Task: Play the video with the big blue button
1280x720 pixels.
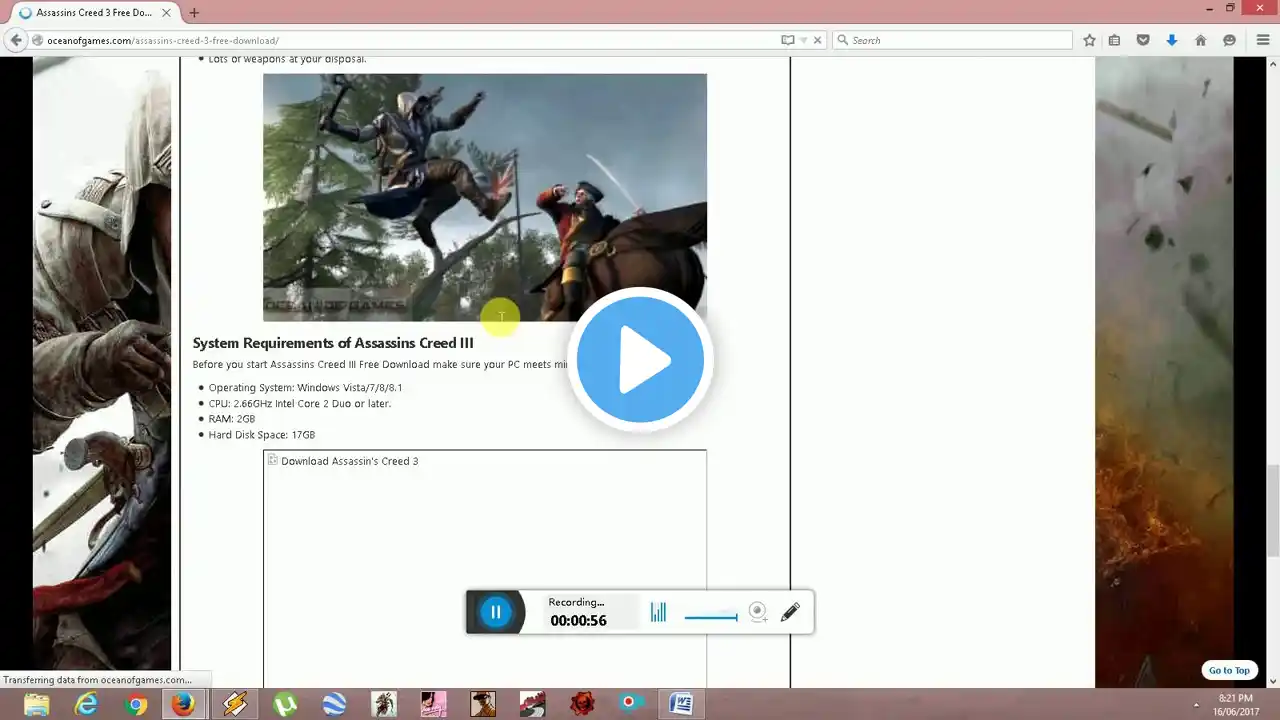Action: [x=640, y=360]
